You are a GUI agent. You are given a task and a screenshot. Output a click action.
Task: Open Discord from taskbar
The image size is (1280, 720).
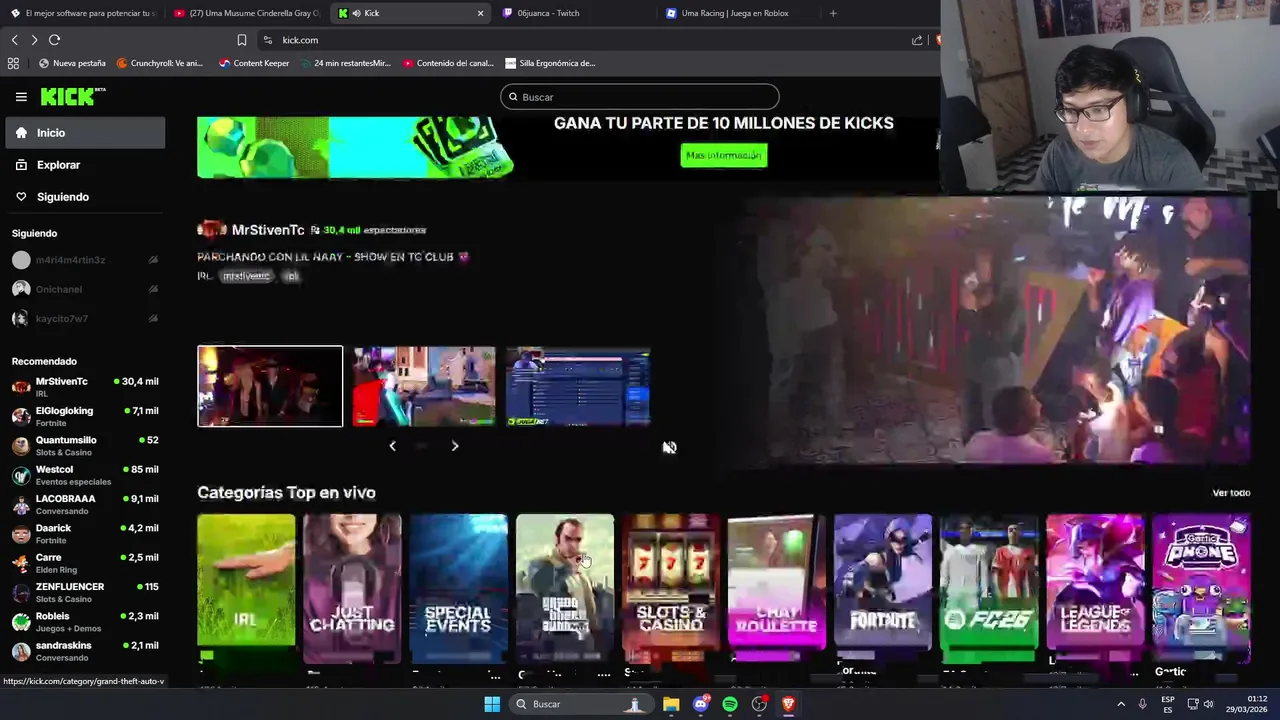click(701, 704)
